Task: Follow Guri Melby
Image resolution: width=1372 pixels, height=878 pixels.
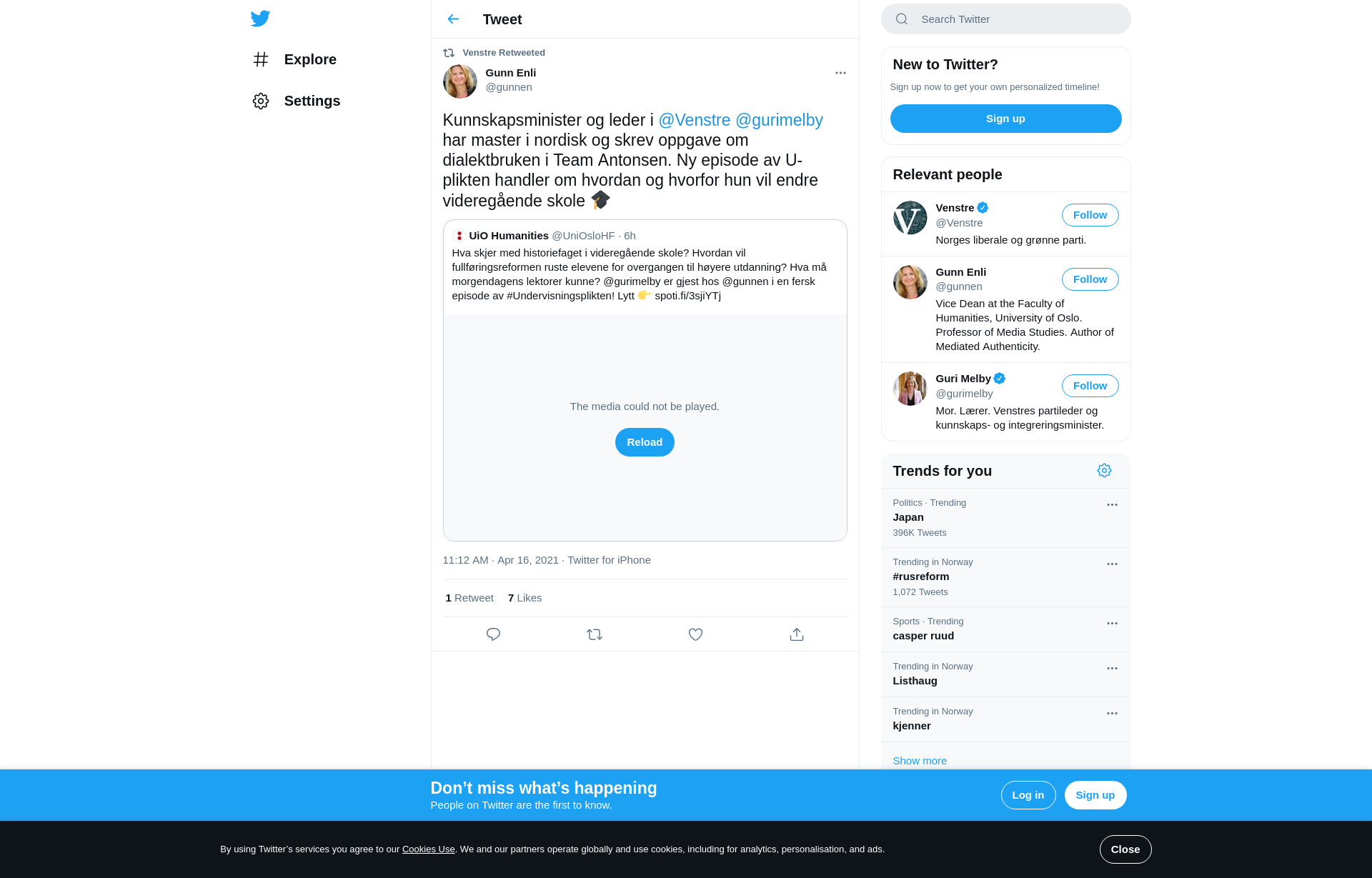Action: click(1090, 386)
